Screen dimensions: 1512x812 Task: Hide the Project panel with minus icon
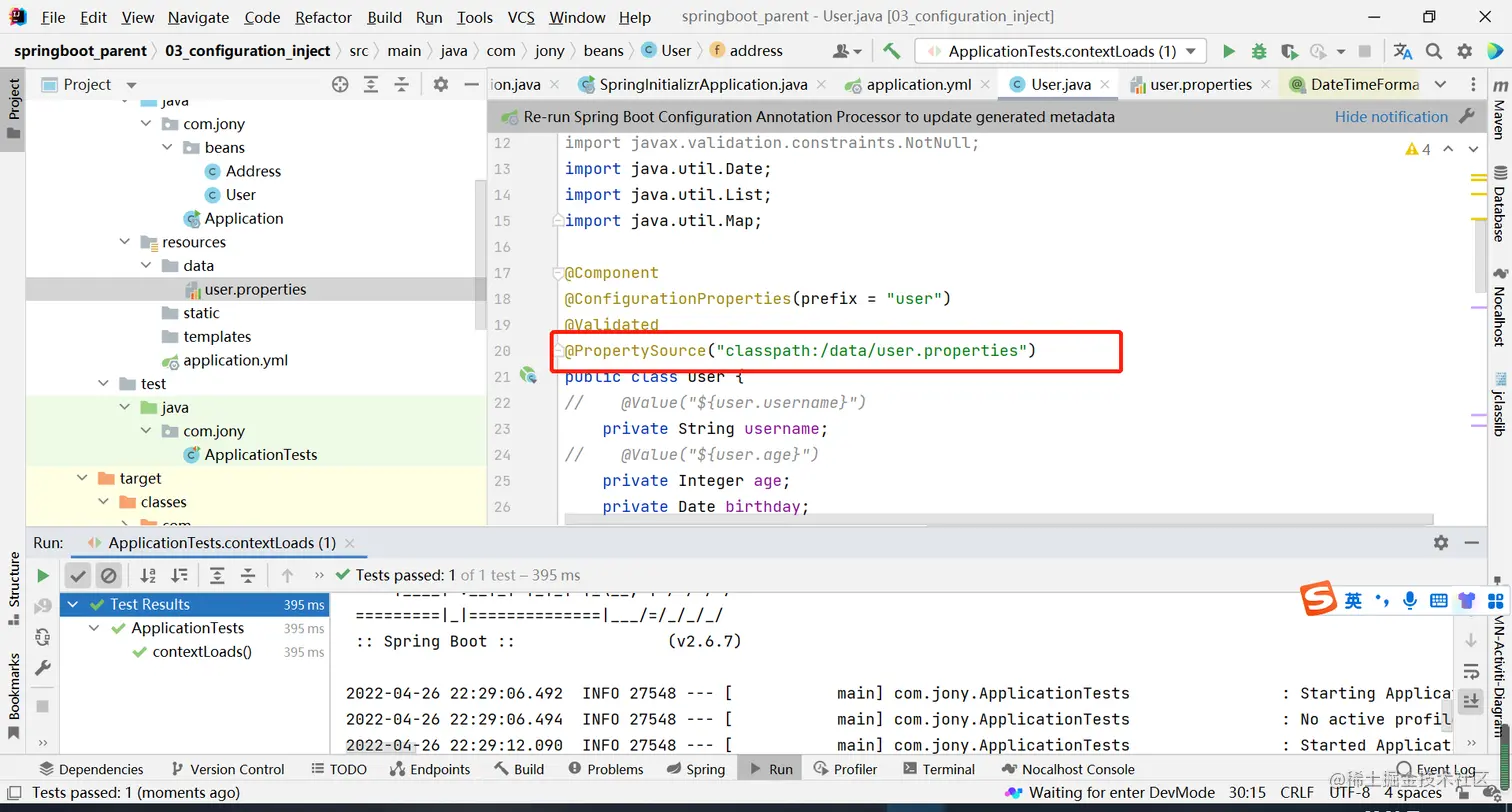[x=471, y=85]
